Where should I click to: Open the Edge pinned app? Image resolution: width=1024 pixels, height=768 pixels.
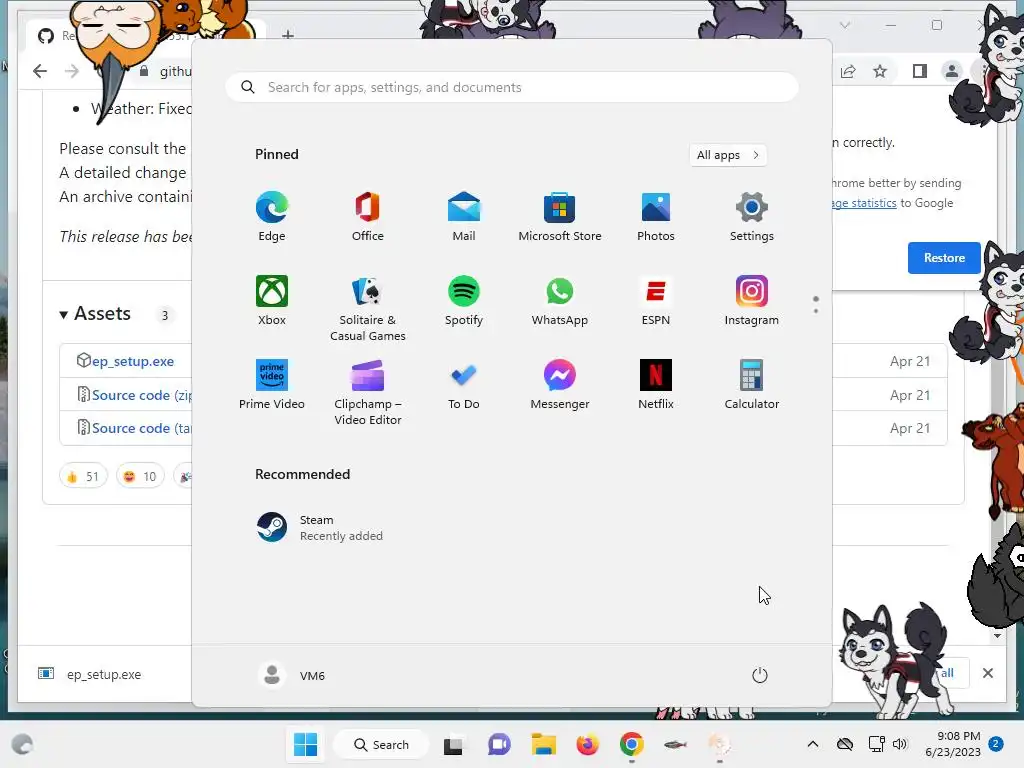[x=272, y=217]
